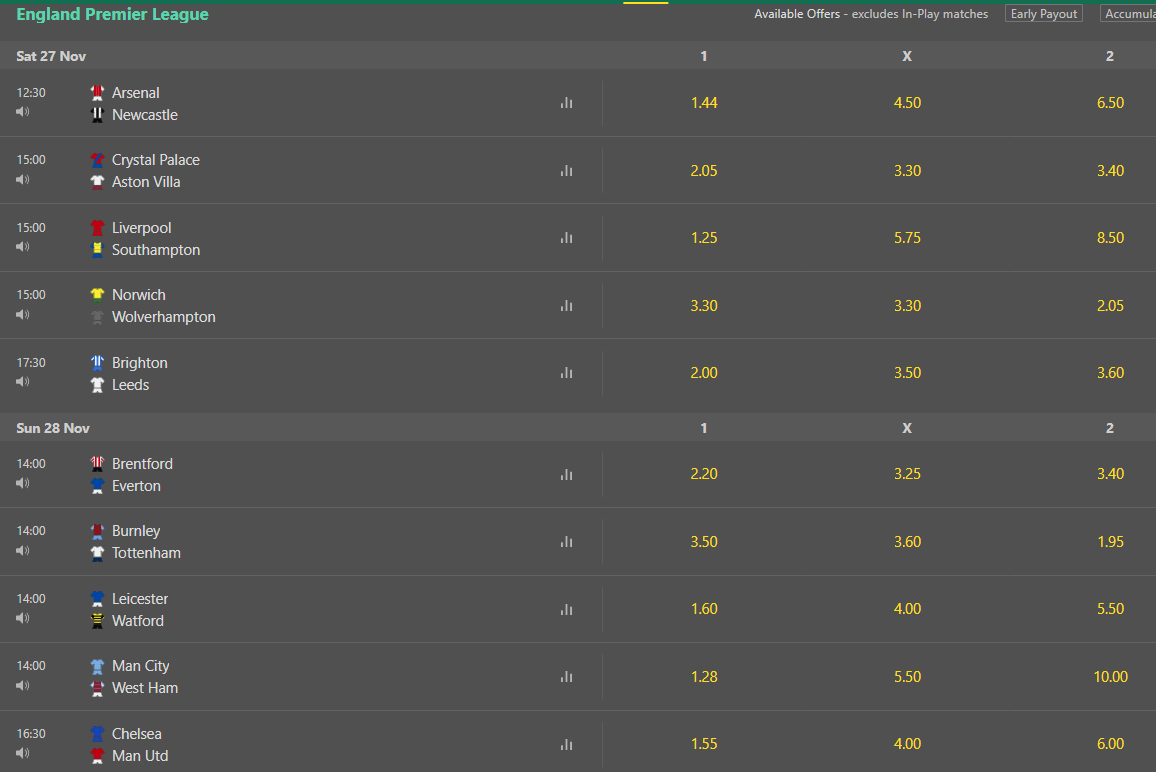
Task: Click speaker icon for Norwich v Wolverhampton
Action: point(23,315)
